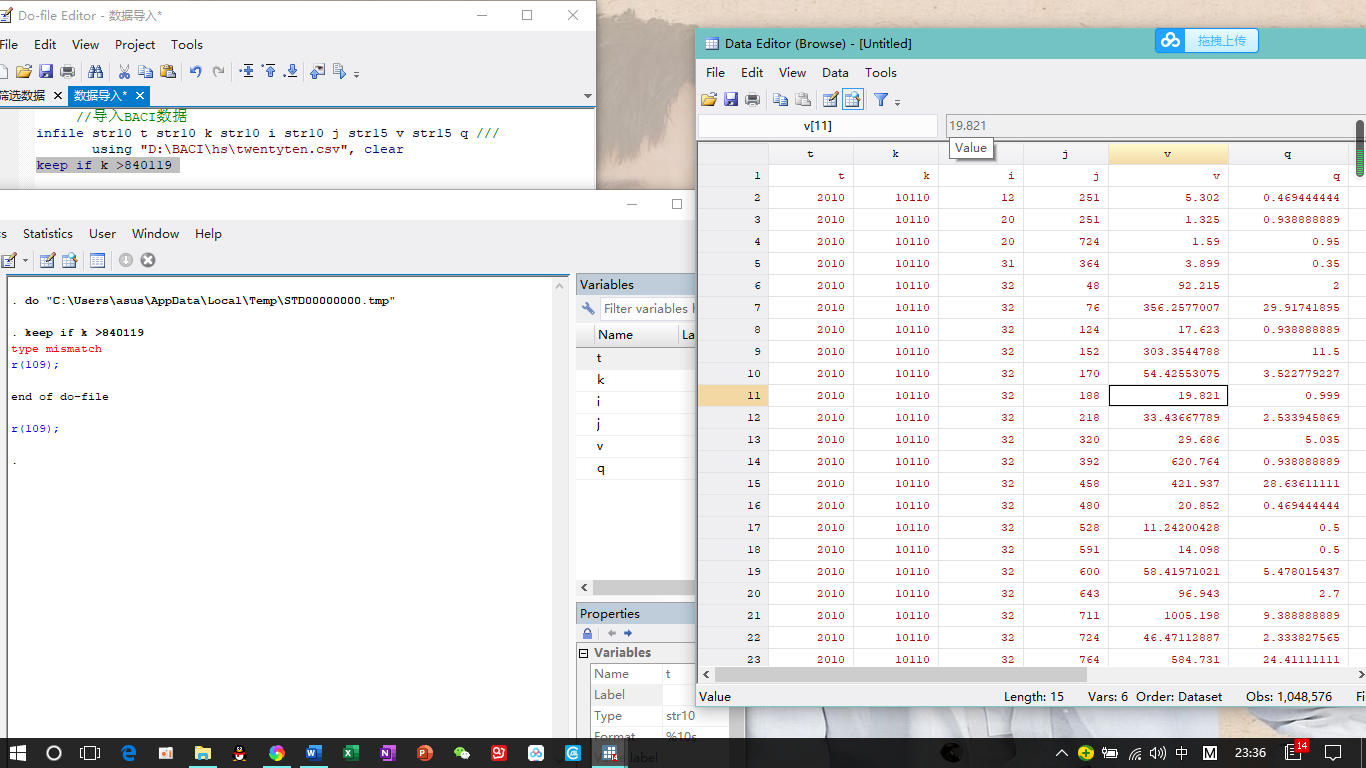Toggle Data Editor Browse mode button
Viewport: 1366px width, 768px height.
tap(853, 99)
